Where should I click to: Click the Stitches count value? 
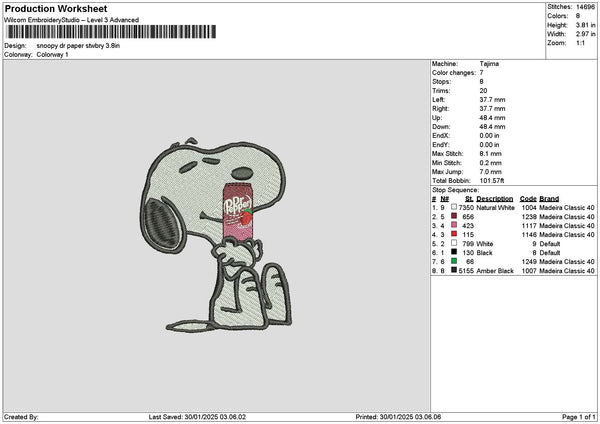click(x=585, y=7)
